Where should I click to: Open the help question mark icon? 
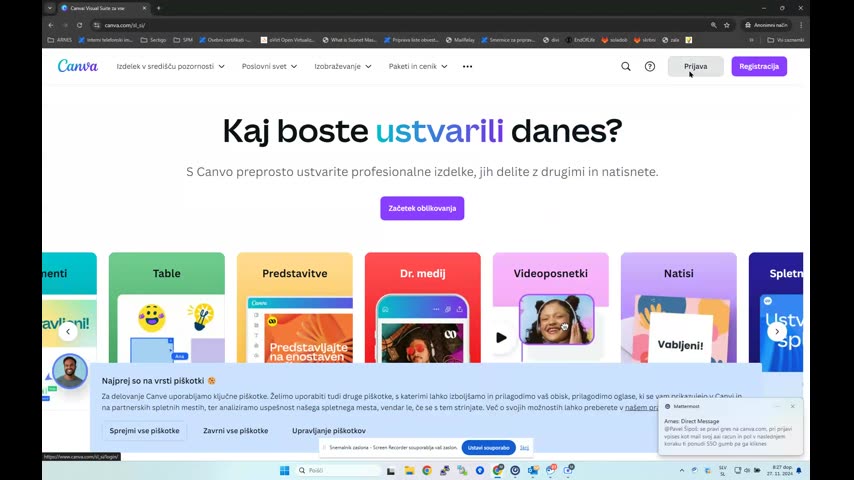coord(650,66)
